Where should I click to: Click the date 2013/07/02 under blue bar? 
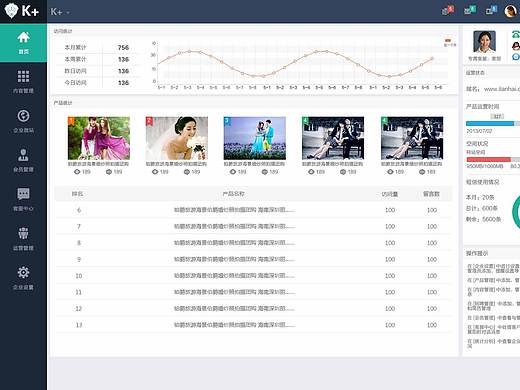click(x=479, y=131)
